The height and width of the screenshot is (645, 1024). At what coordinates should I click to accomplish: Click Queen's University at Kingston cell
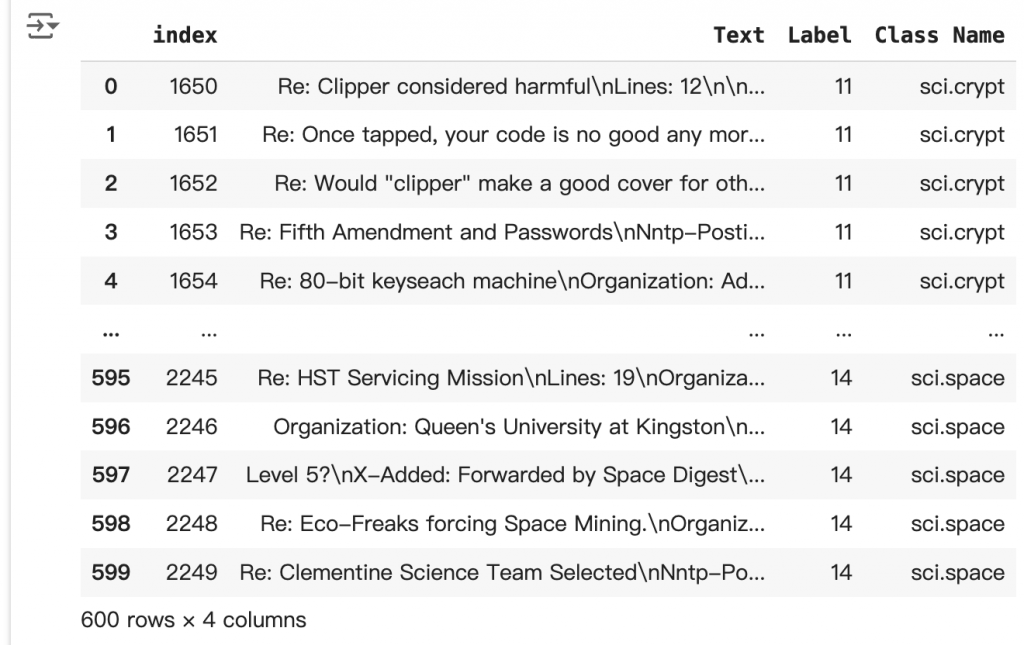click(519, 427)
